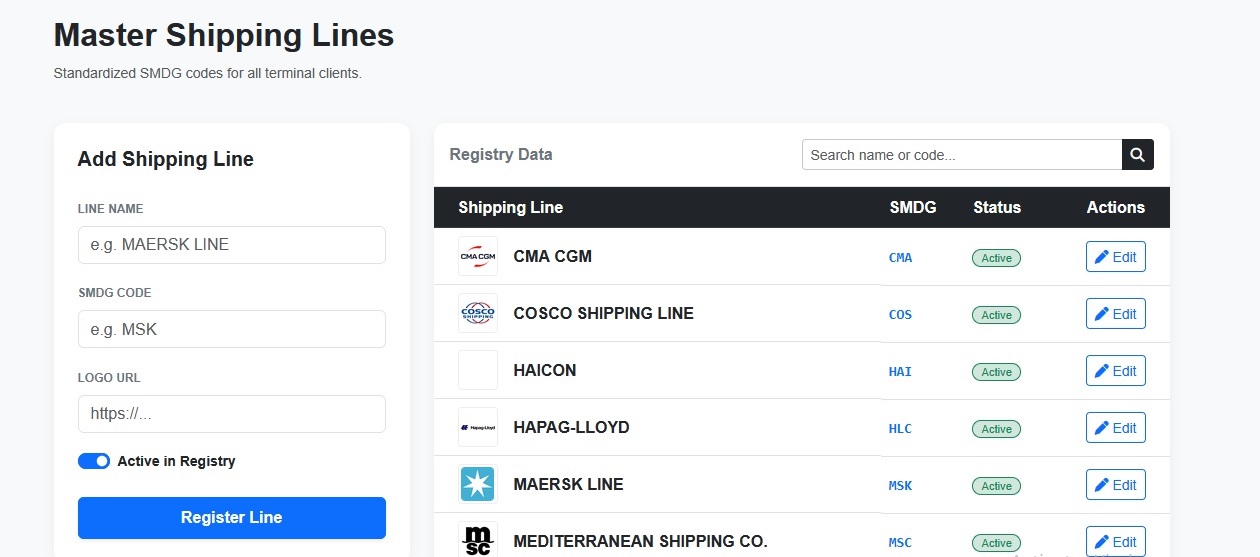Open Edit for the HAICON row
This screenshot has height=557, width=1260.
[x=1115, y=371]
